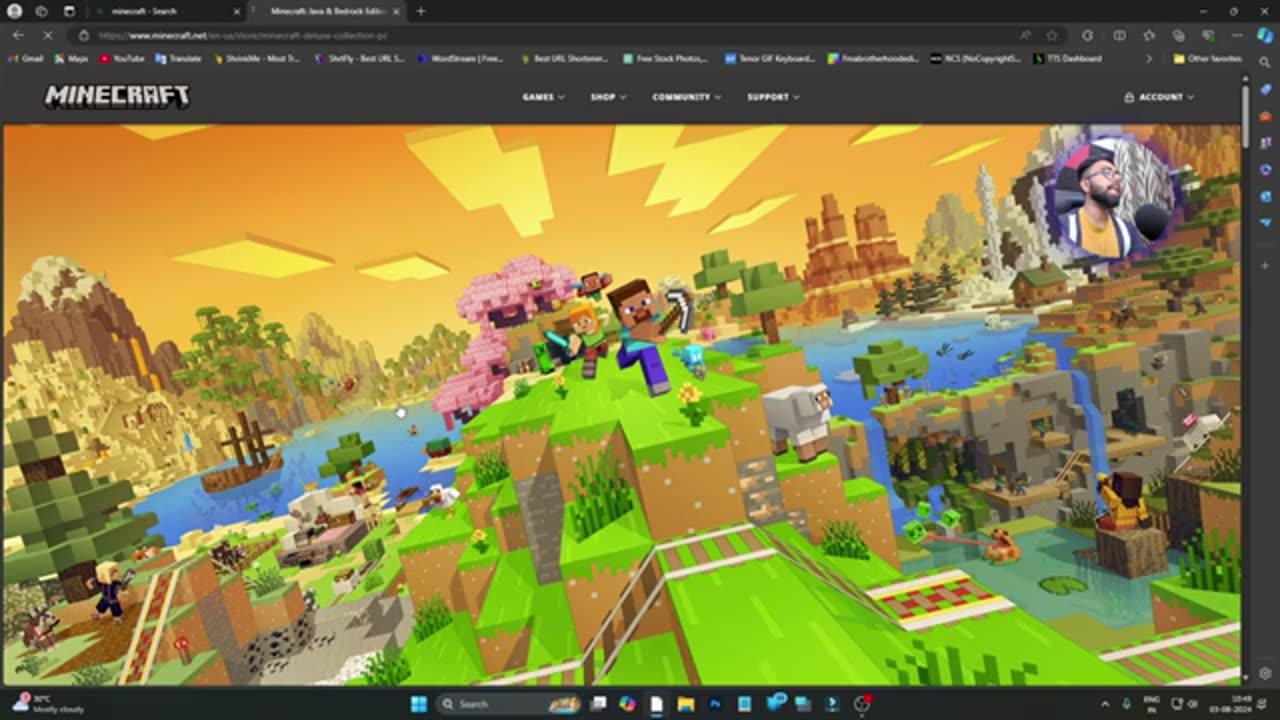Open the Windows Start menu
The width and height of the screenshot is (1280, 720).
coord(419,704)
